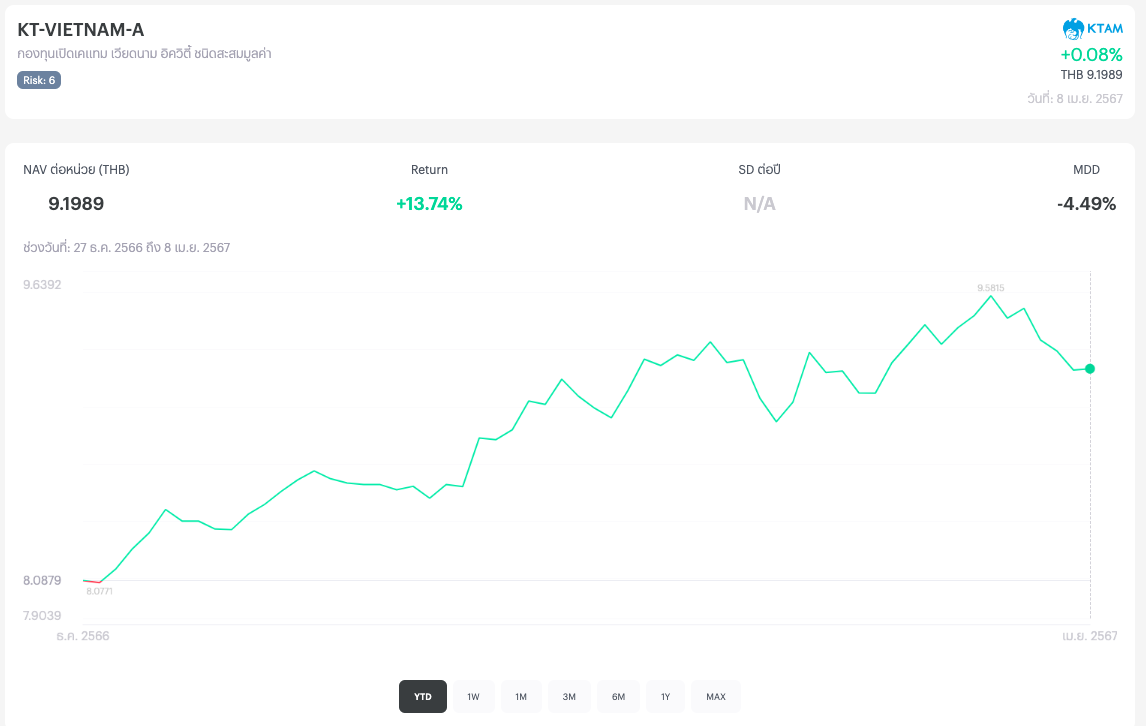Show the MAX chart range

[x=716, y=696]
